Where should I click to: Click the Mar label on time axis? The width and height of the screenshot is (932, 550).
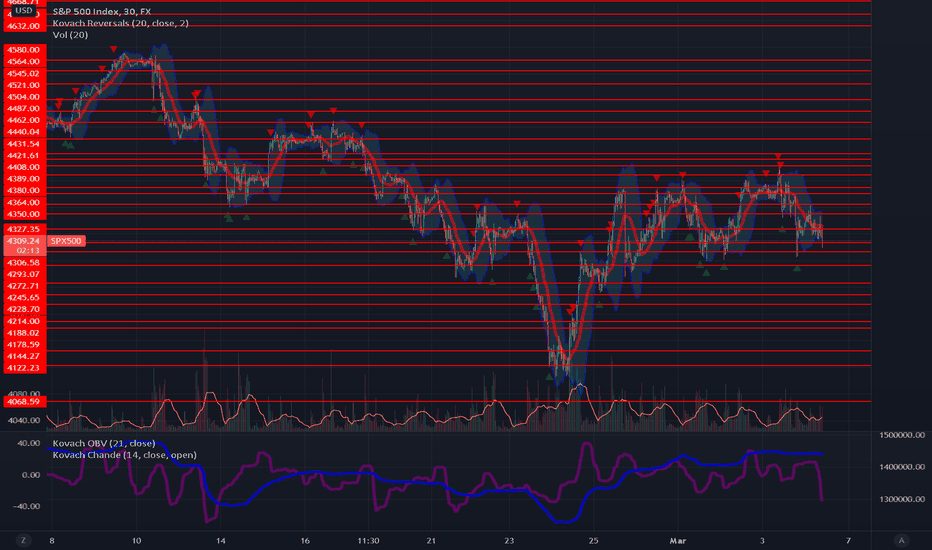pos(678,541)
